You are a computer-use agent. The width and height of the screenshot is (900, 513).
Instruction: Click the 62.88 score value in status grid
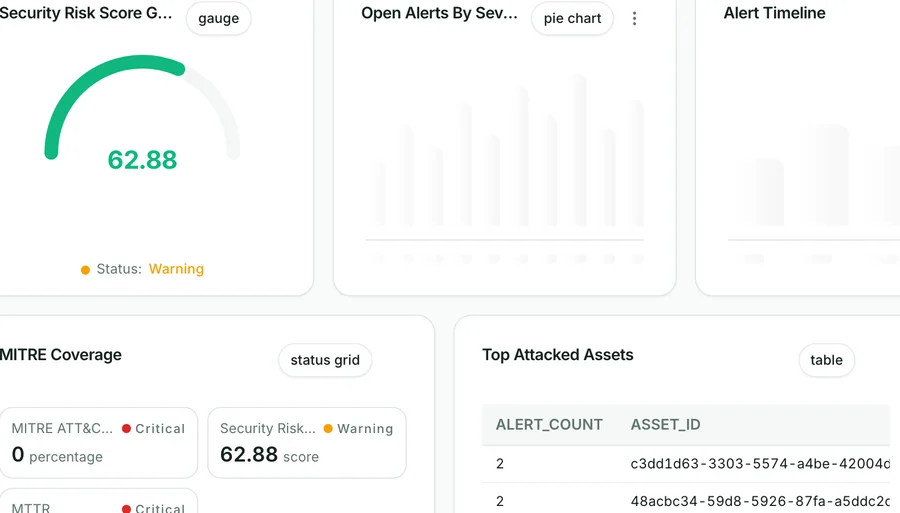pos(269,455)
